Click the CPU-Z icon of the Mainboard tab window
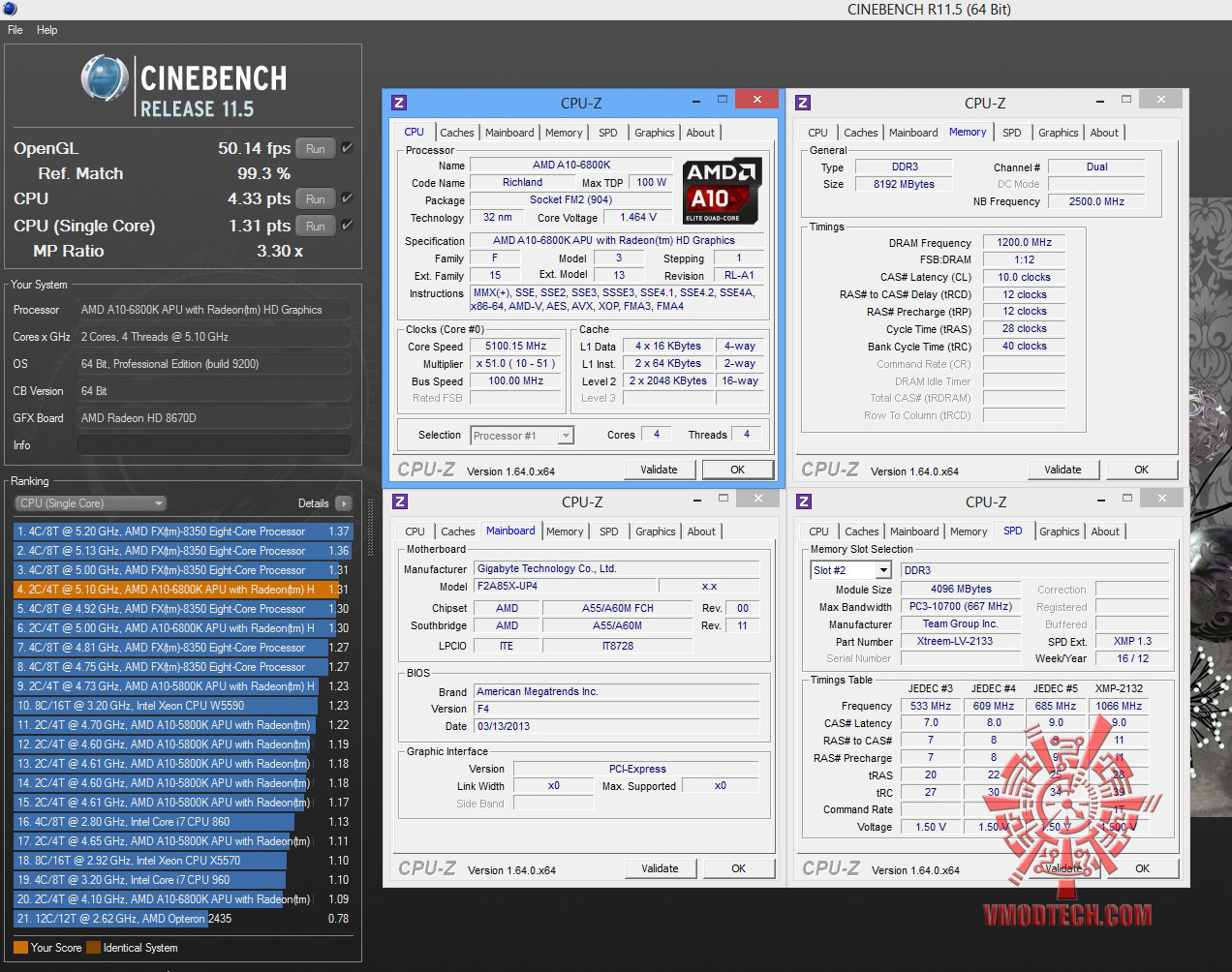 pyautogui.click(x=400, y=501)
